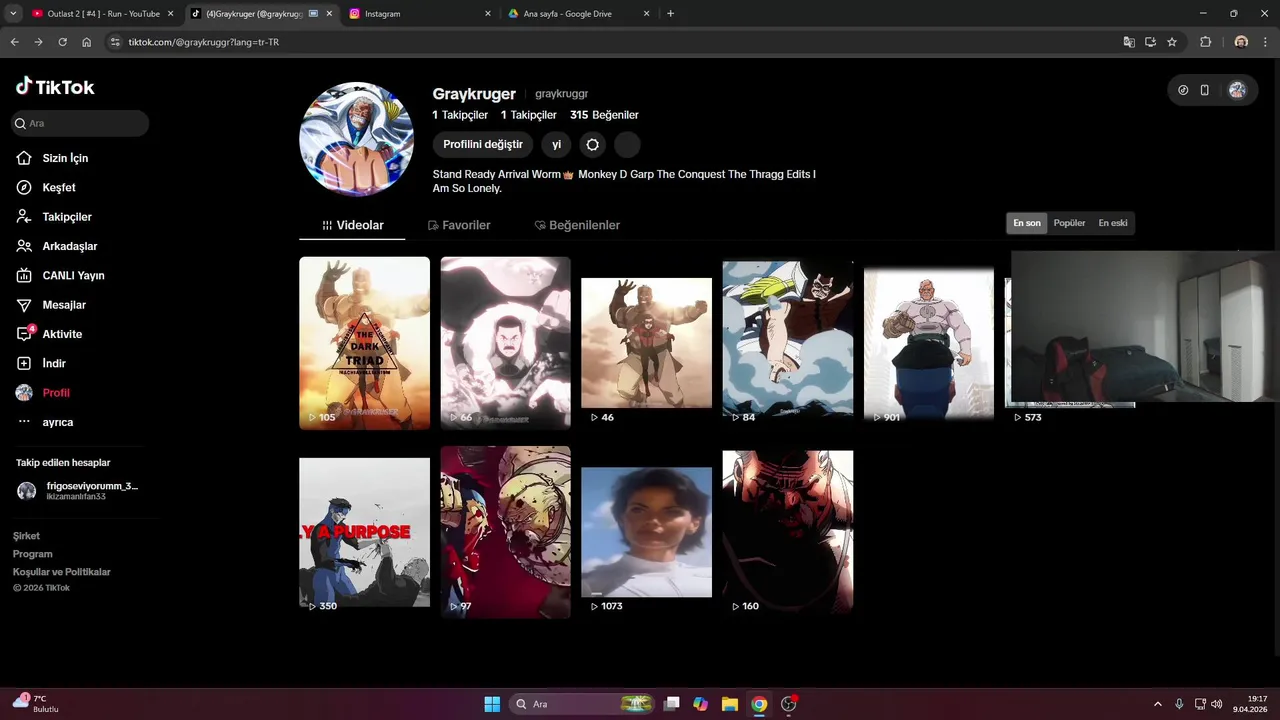Open followed account frigoseviyorumm_3

point(78,490)
